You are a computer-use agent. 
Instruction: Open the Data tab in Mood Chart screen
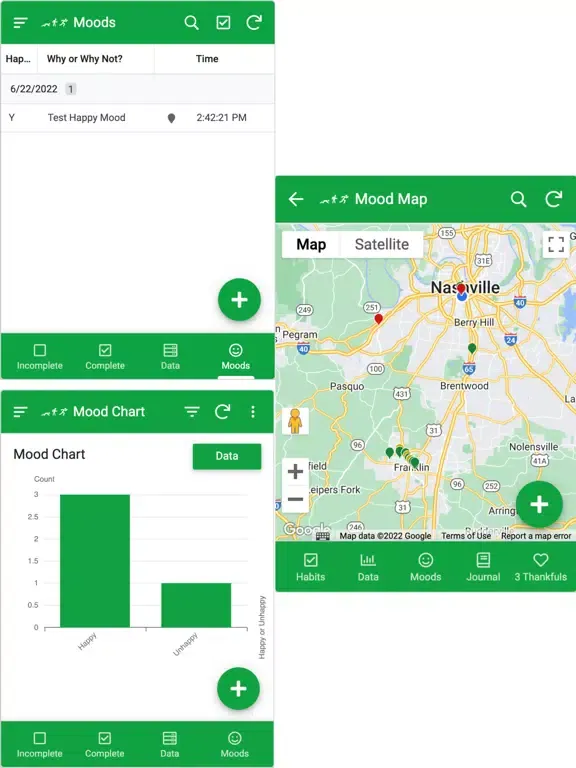point(169,744)
